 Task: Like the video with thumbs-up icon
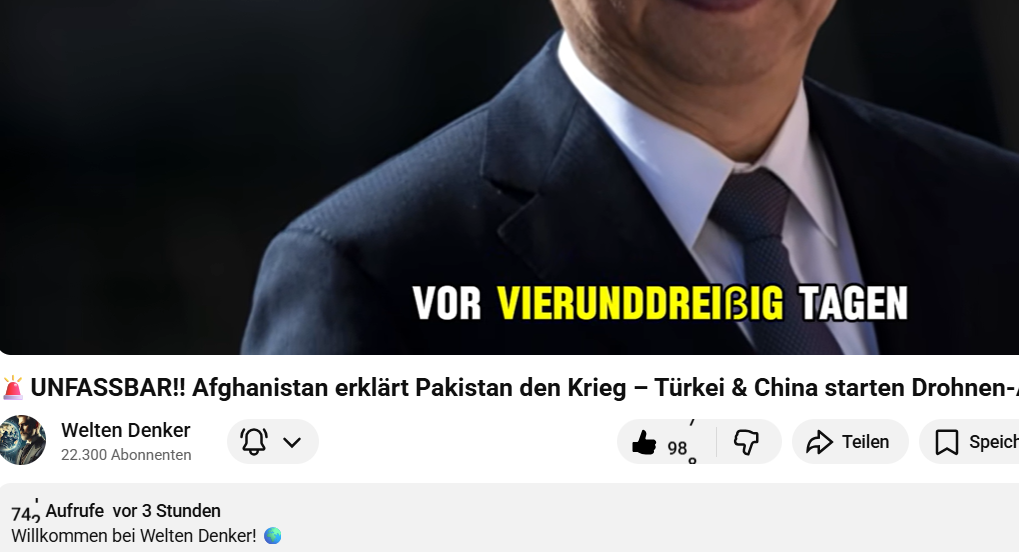[x=644, y=442]
